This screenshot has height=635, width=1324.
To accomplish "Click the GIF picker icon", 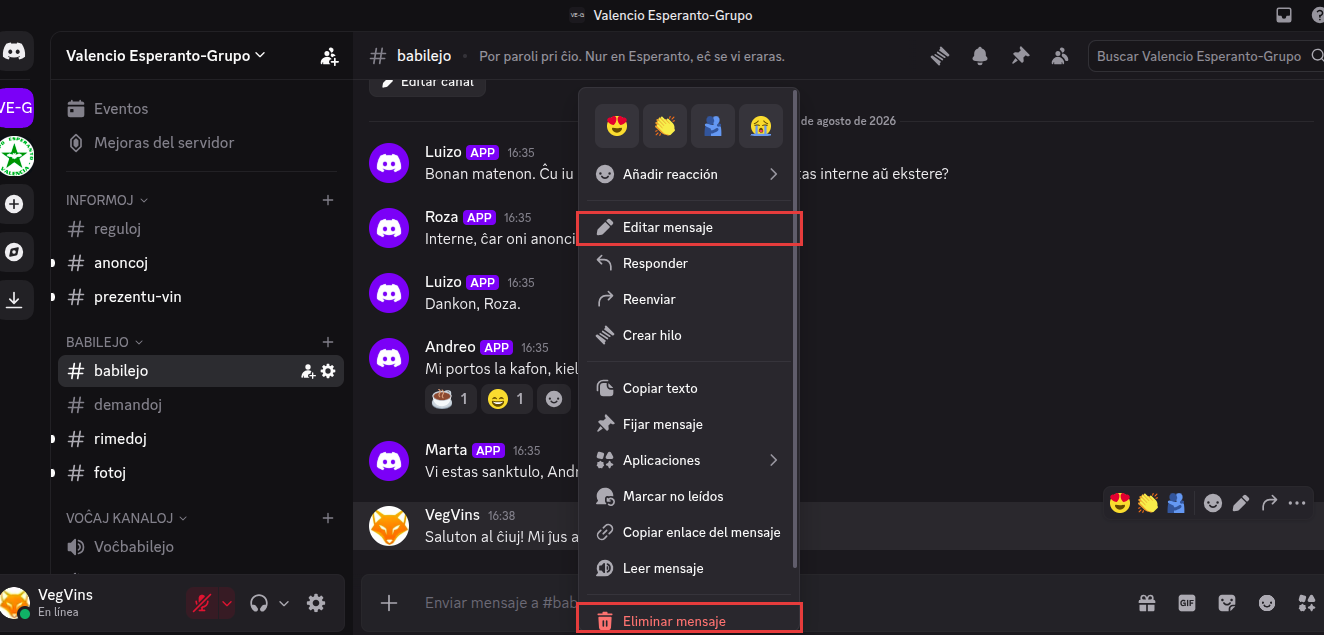I will [1187, 603].
